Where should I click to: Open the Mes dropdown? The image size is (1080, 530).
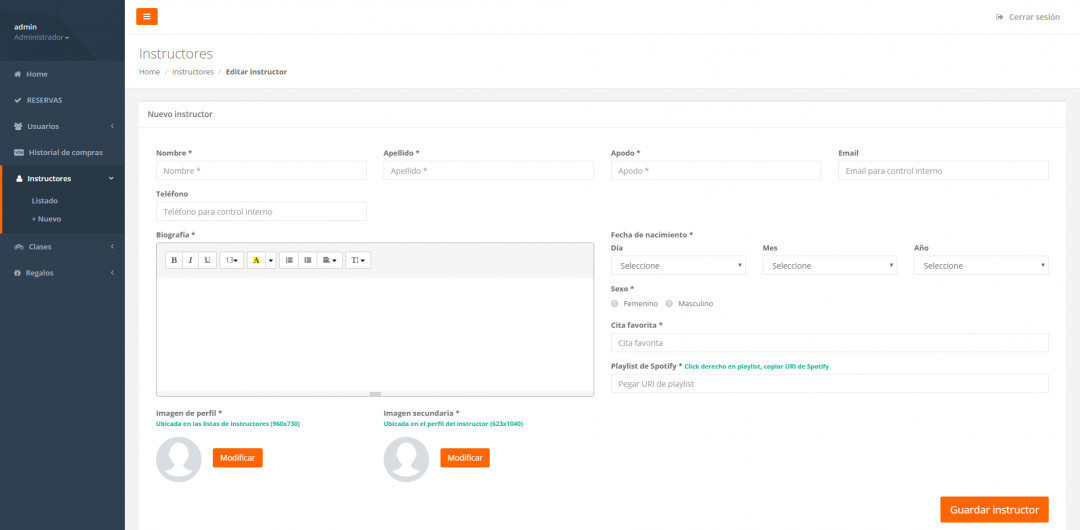tap(829, 265)
